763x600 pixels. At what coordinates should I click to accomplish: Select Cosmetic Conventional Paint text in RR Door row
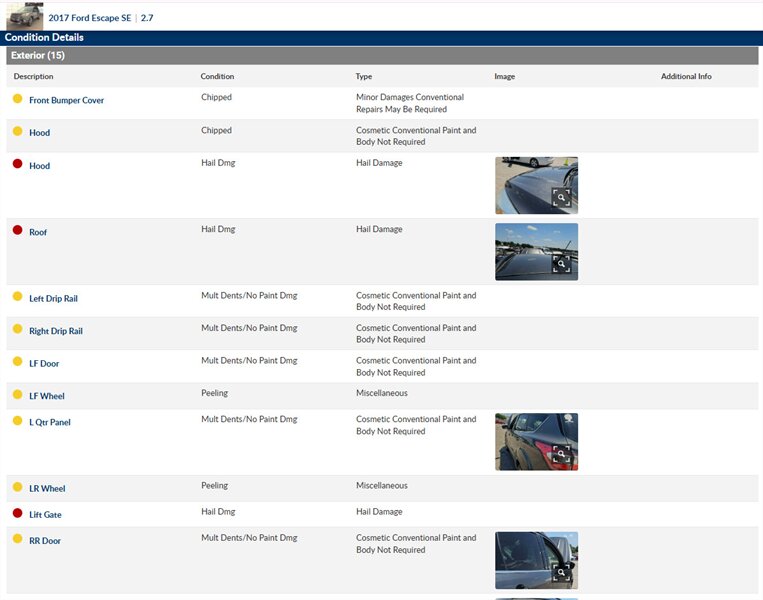(416, 544)
